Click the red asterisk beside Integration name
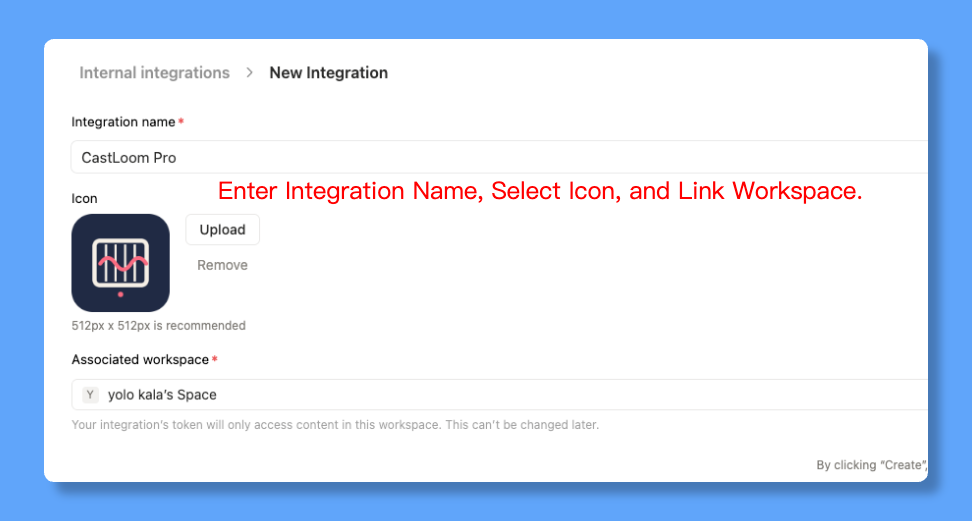The image size is (972, 521). 181,122
